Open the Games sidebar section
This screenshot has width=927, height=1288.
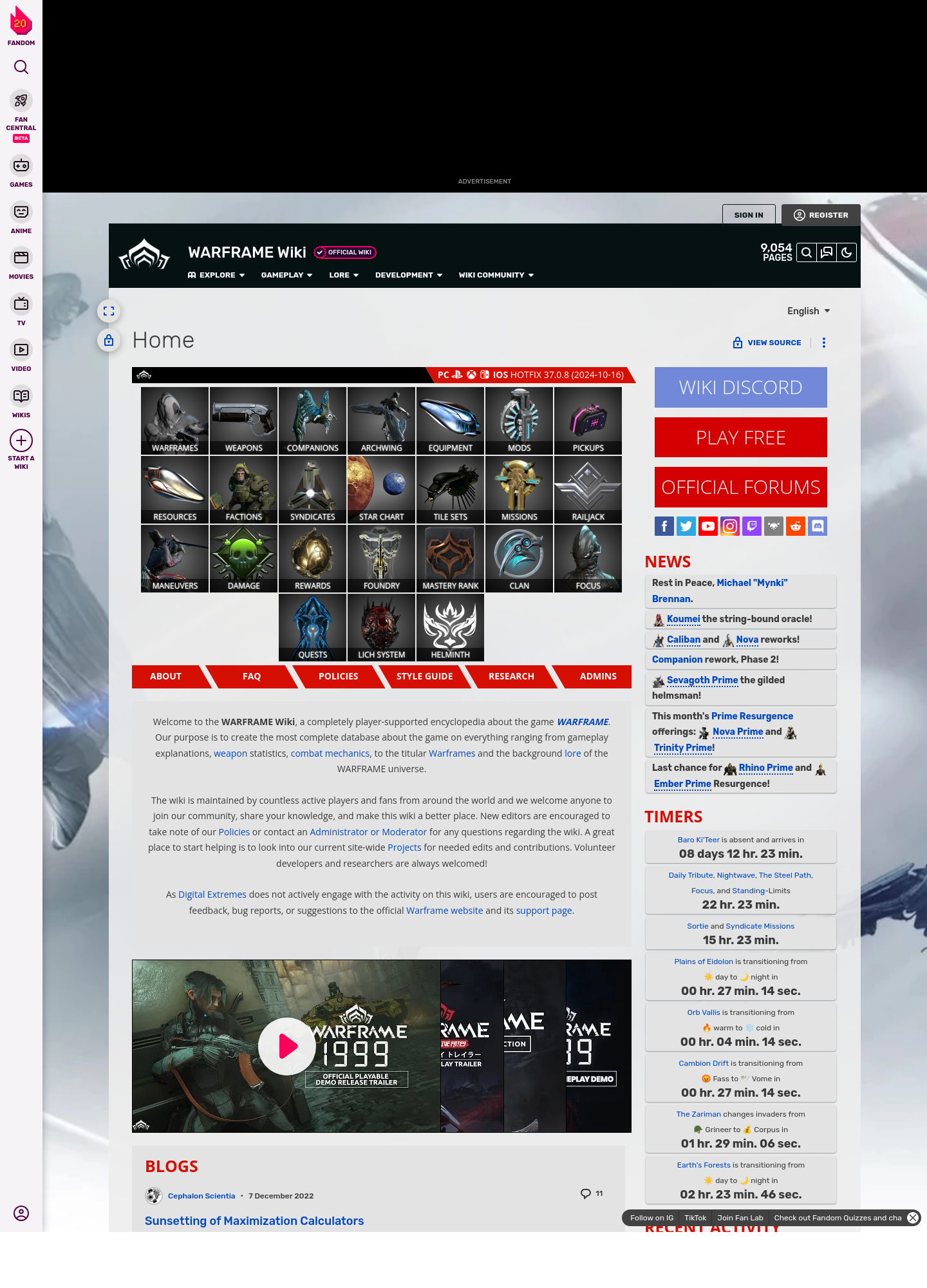[x=21, y=171]
